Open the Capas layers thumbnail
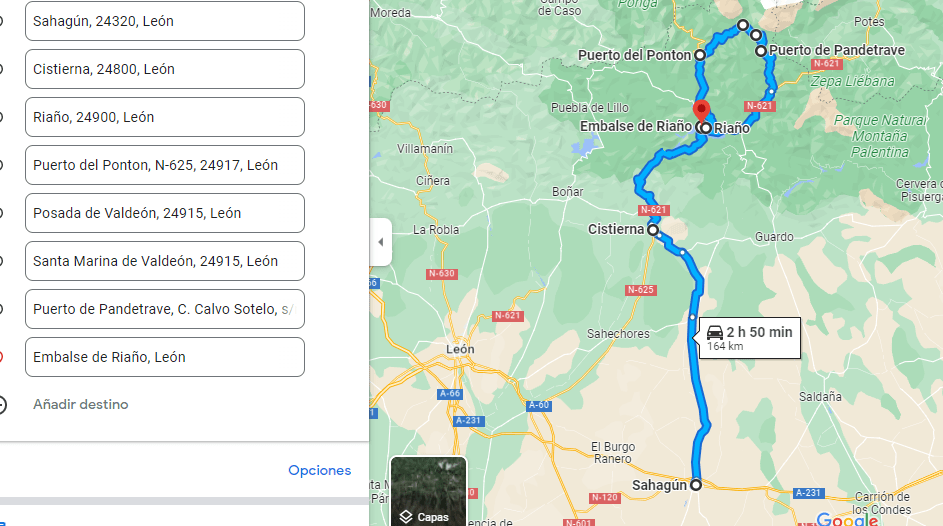Screen dimensions: 943x526 pos(428,492)
